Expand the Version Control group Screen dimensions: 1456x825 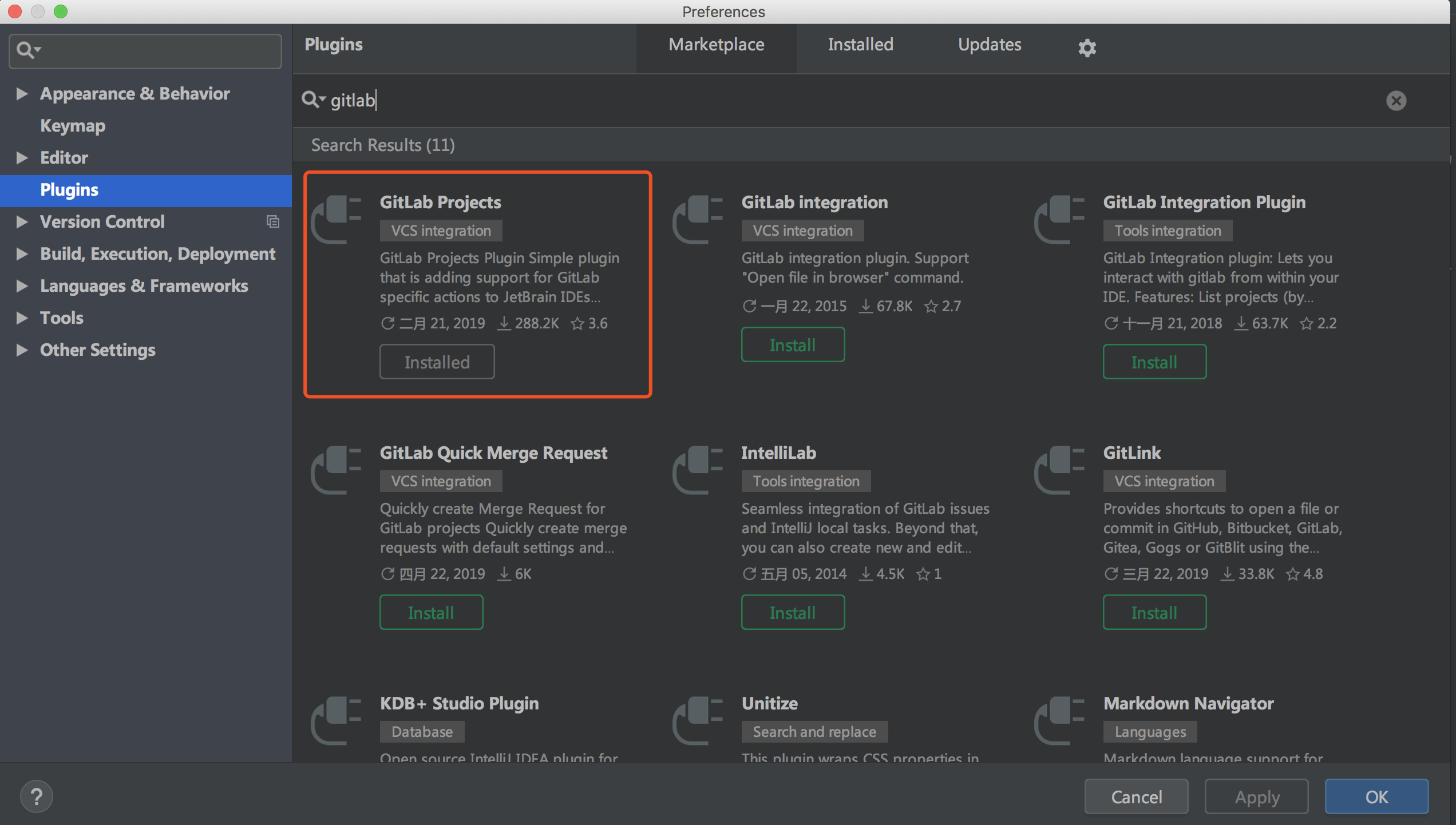pyautogui.click(x=22, y=221)
